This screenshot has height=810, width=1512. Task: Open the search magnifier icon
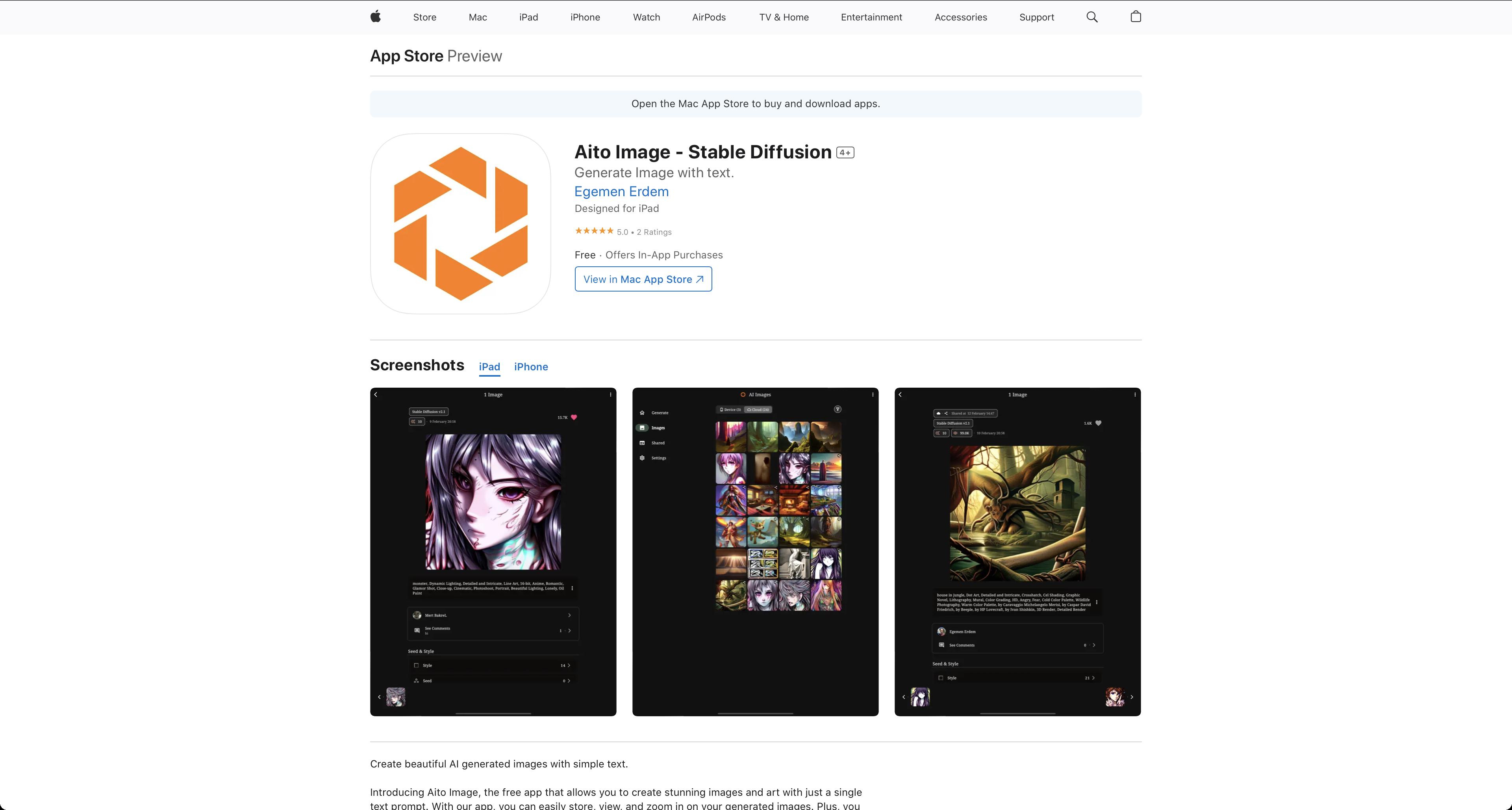(x=1092, y=17)
